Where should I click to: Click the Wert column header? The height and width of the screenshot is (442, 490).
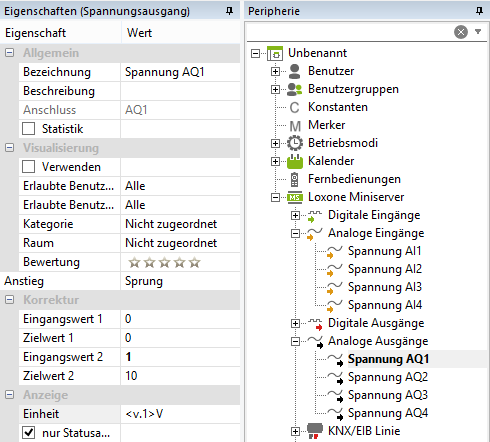click(x=181, y=33)
